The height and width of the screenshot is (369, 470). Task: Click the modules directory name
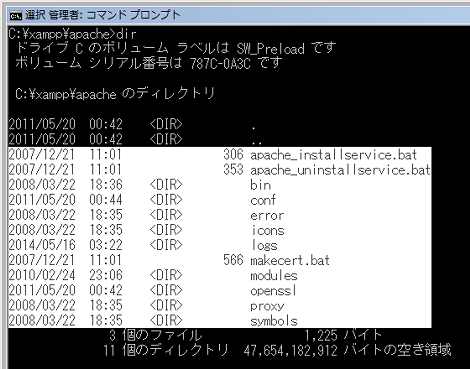(x=274, y=276)
